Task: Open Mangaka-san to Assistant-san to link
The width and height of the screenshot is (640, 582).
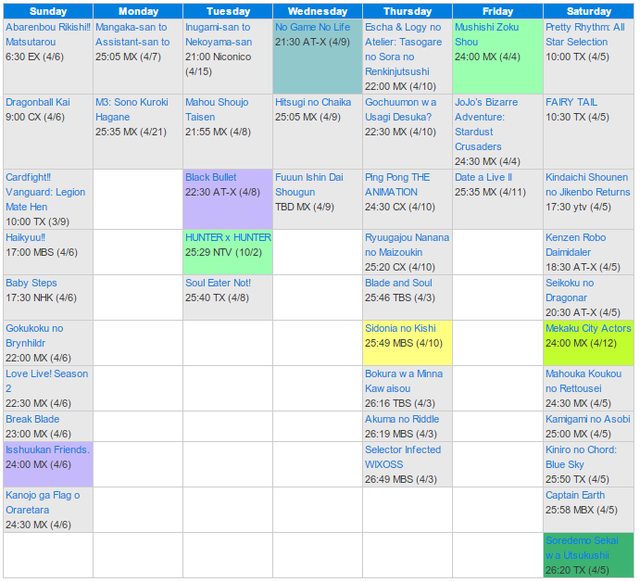Action: tap(132, 35)
